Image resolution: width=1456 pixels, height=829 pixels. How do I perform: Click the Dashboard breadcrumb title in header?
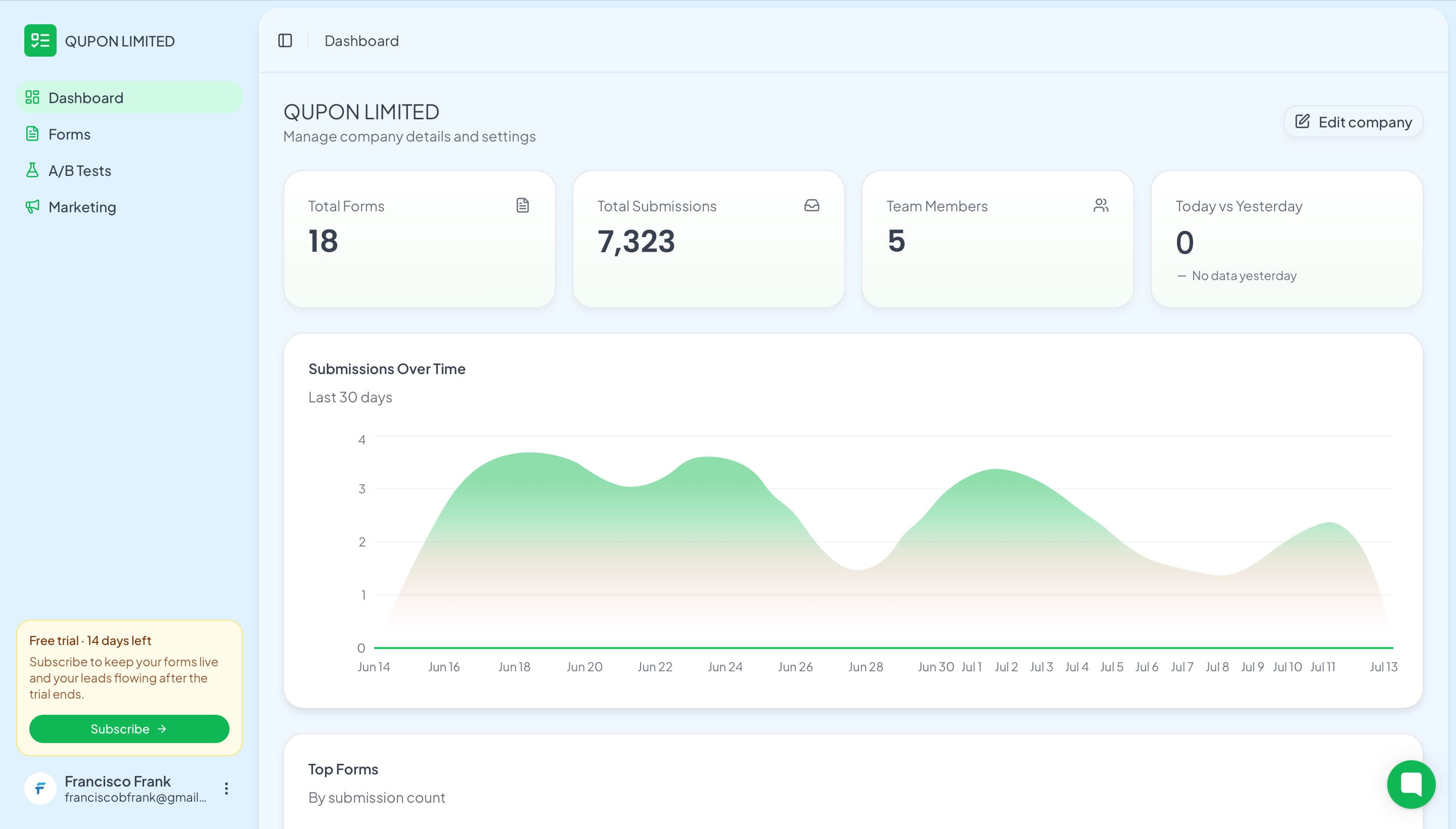361,41
